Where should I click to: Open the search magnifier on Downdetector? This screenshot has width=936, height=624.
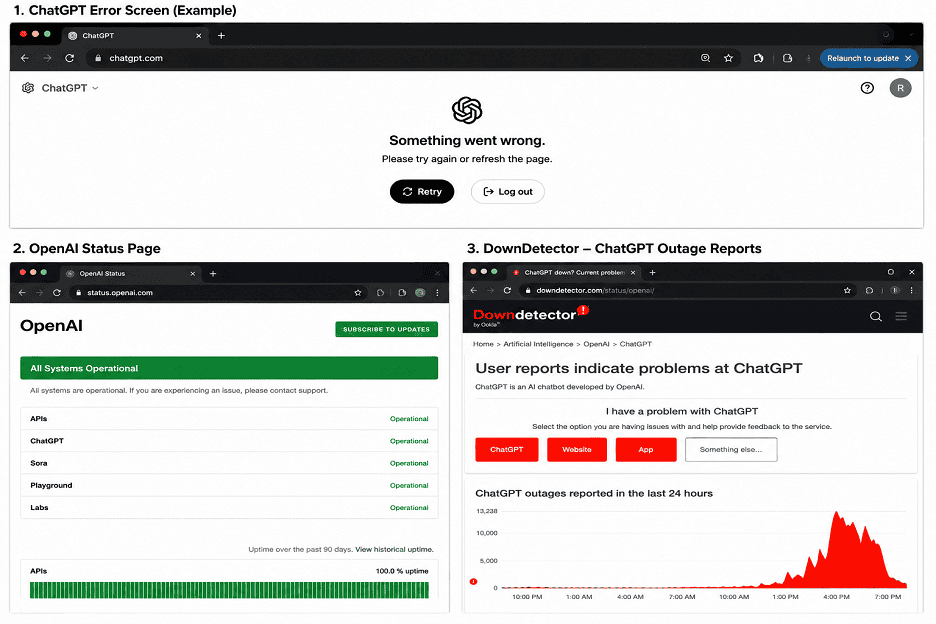point(876,316)
